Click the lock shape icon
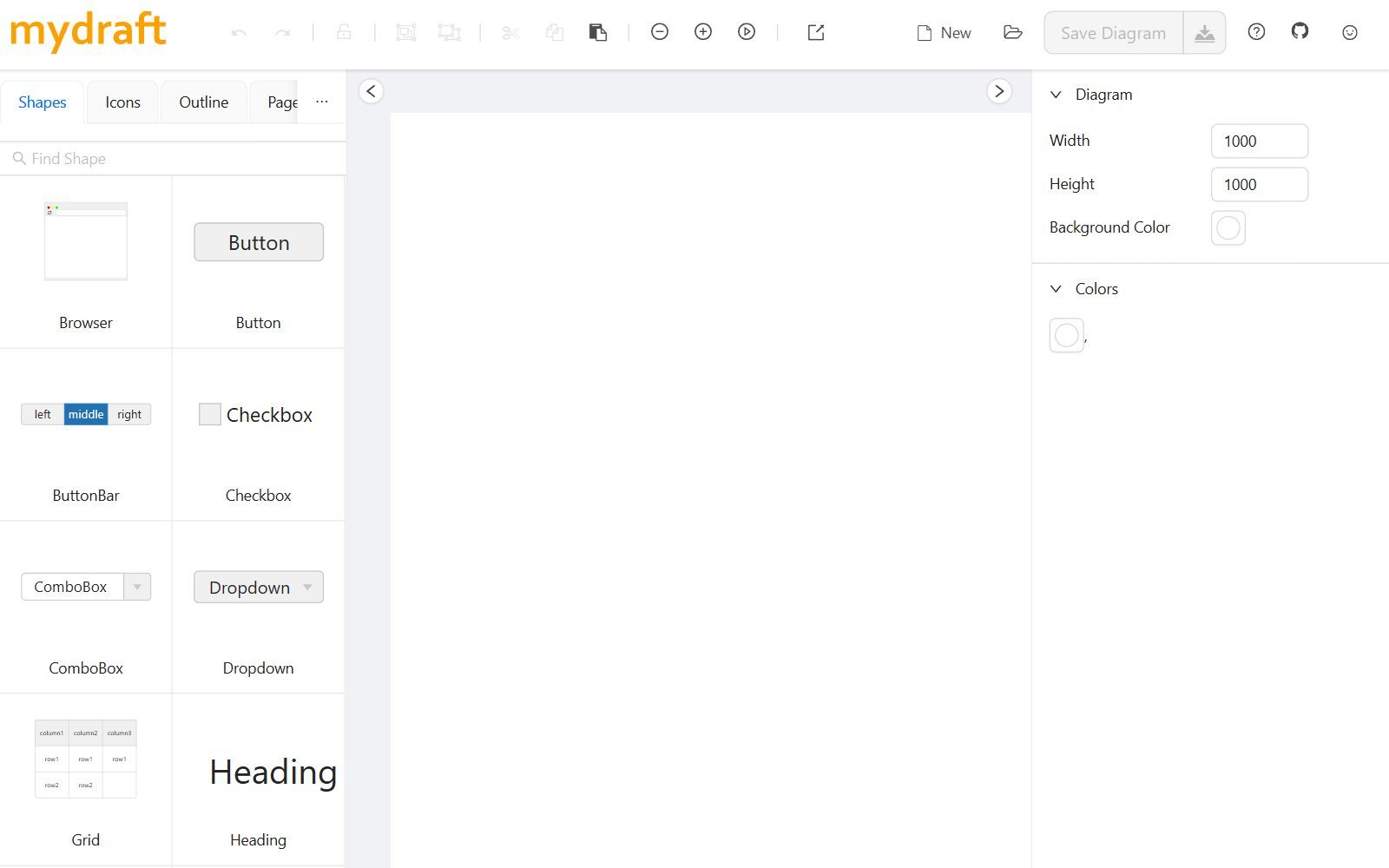This screenshot has height=868, width=1389. pos(344,32)
